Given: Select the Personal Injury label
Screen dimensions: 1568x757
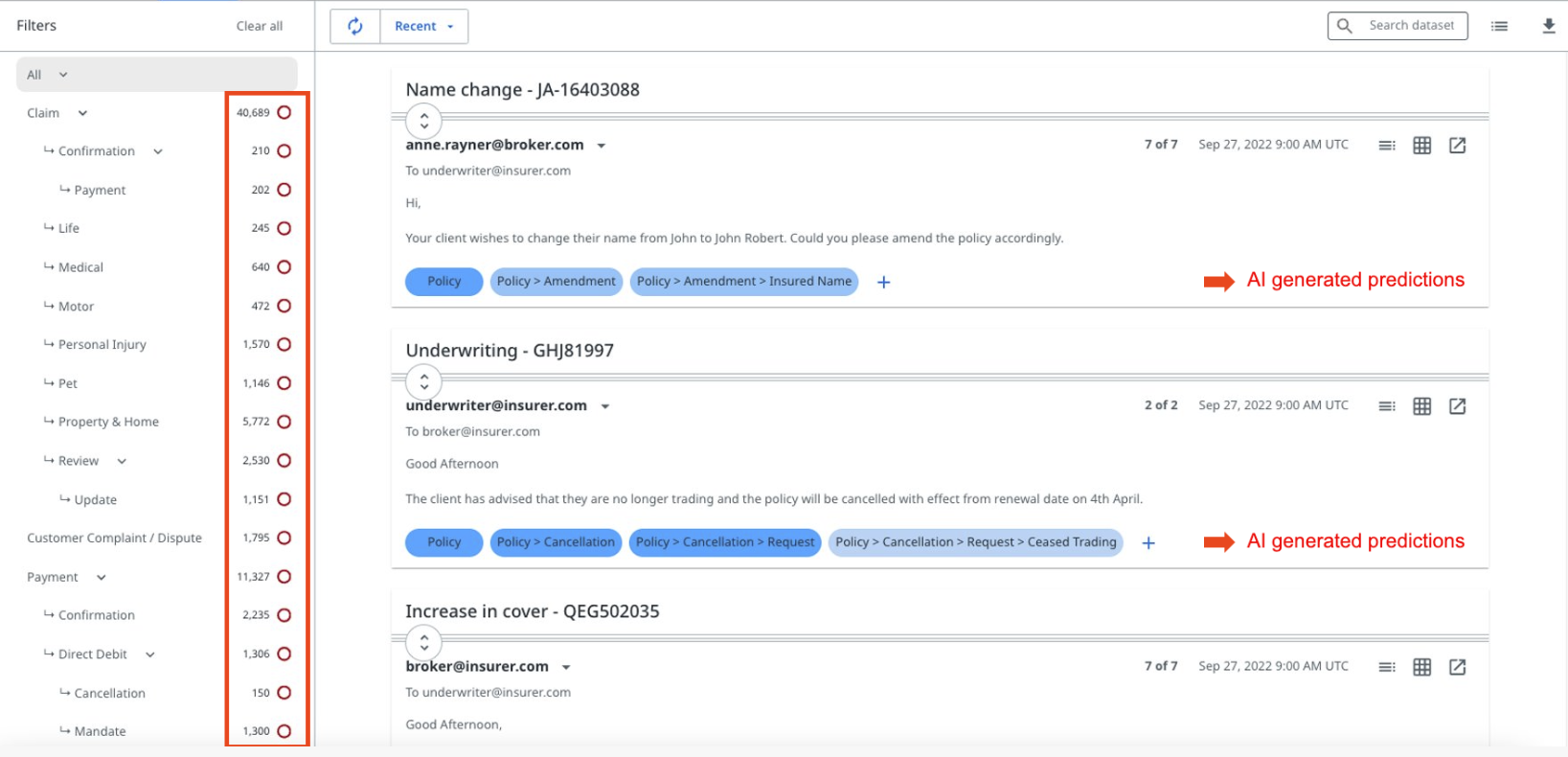Looking at the screenshot, I should click(x=102, y=345).
